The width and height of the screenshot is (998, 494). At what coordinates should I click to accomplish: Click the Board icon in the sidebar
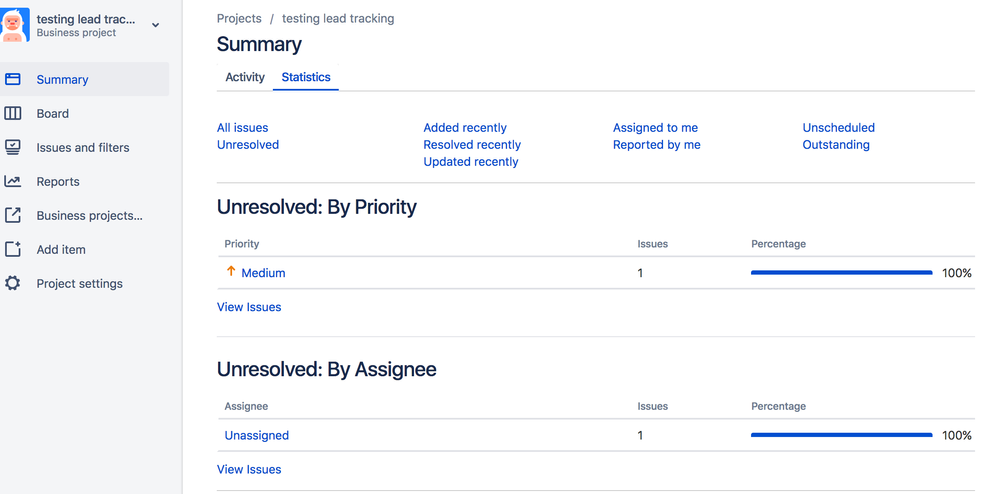13,113
